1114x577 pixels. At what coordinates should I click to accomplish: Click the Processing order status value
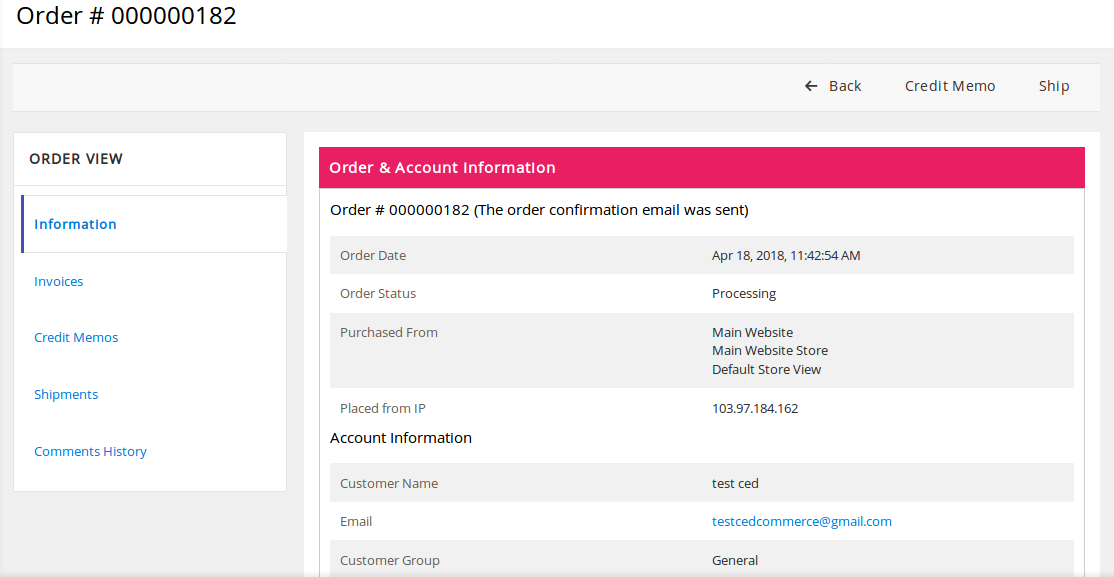743,293
